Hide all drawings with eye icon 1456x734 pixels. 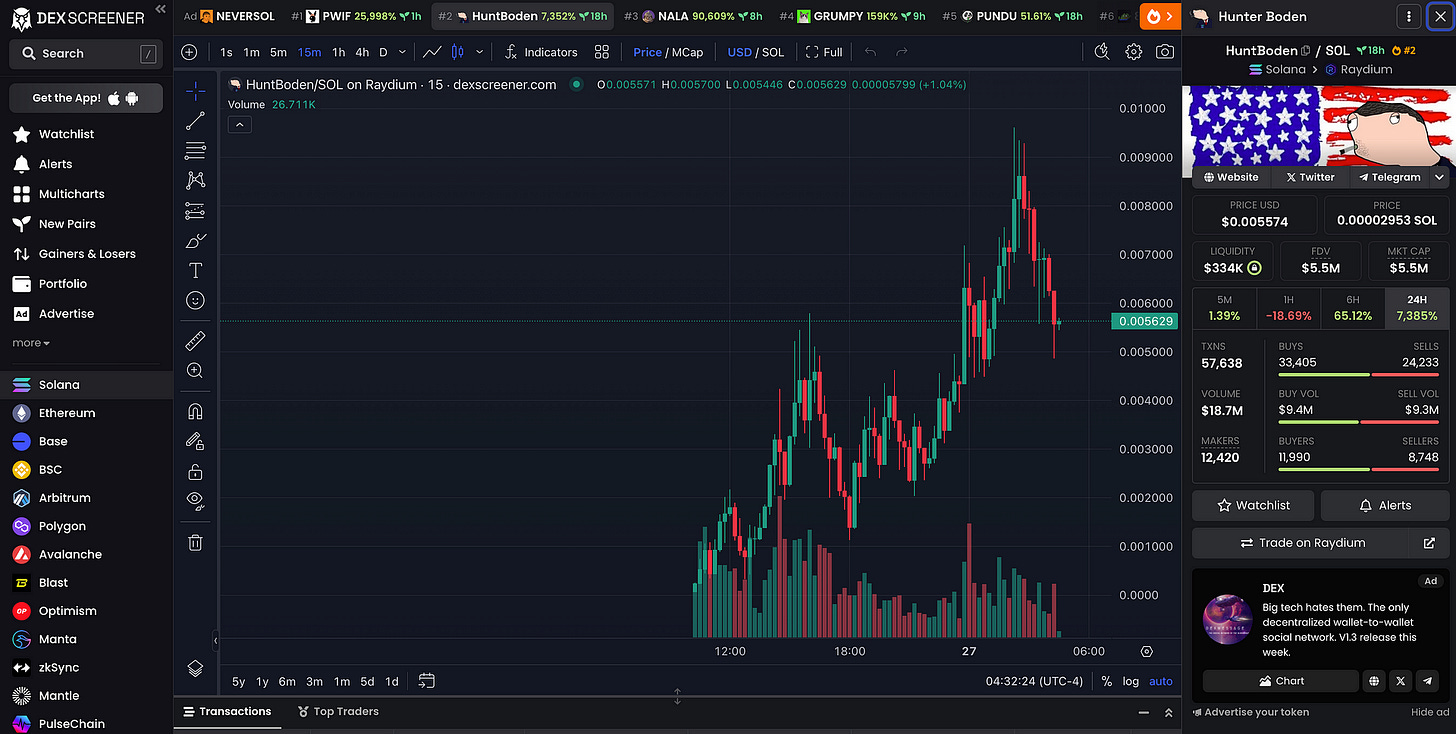[195, 500]
